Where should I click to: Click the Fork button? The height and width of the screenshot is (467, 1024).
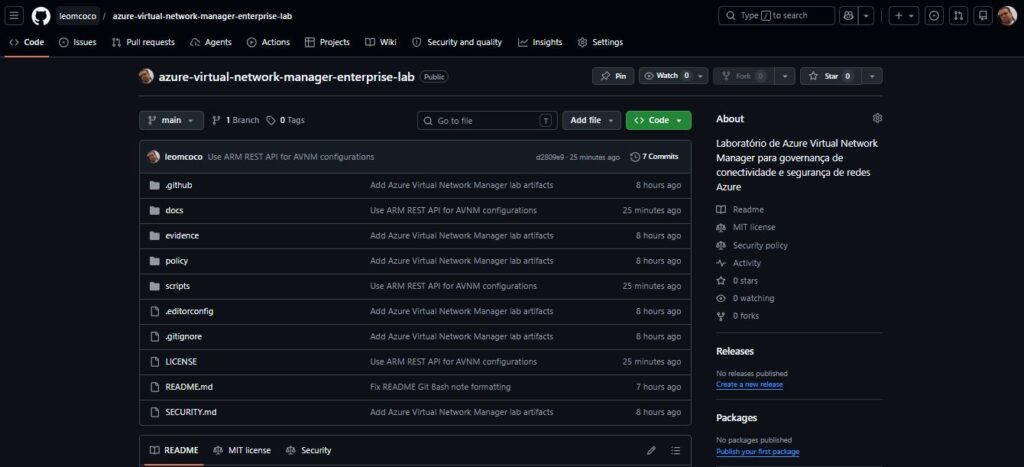(744, 76)
